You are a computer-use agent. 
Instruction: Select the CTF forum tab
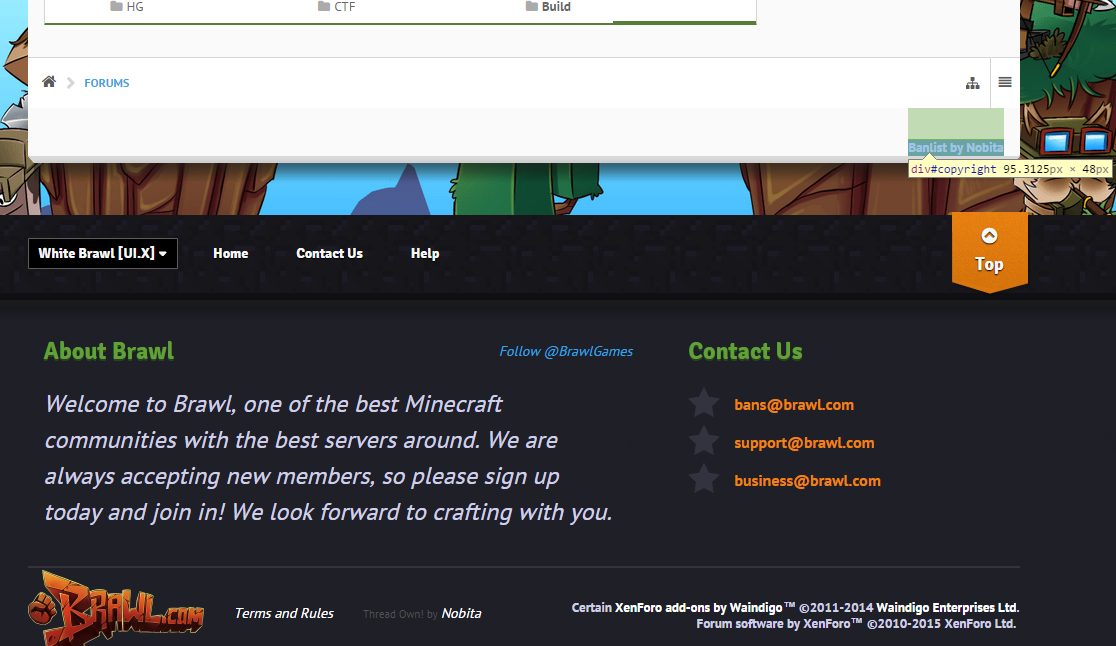point(336,7)
